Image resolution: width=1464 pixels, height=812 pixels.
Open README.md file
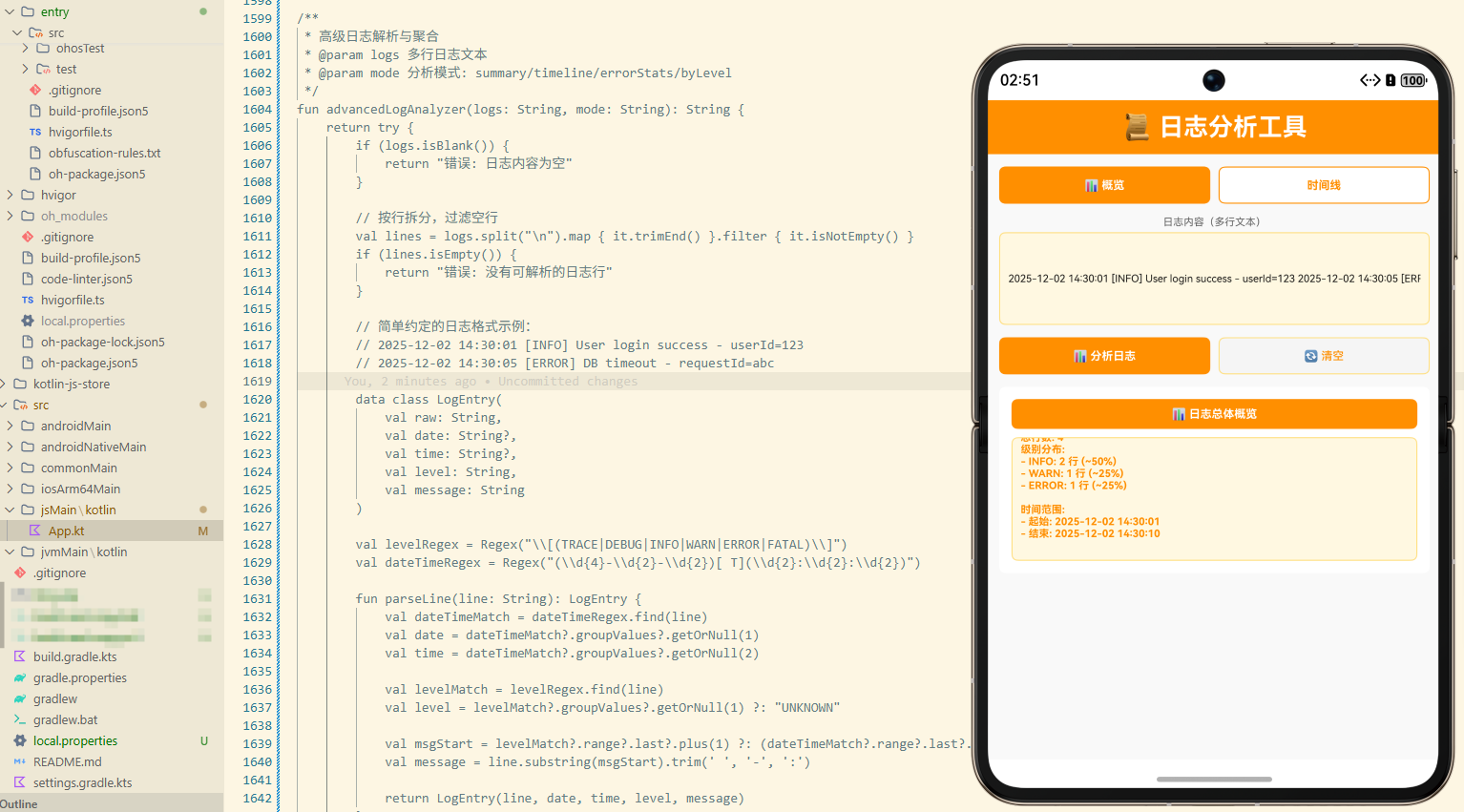[x=67, y=761]
